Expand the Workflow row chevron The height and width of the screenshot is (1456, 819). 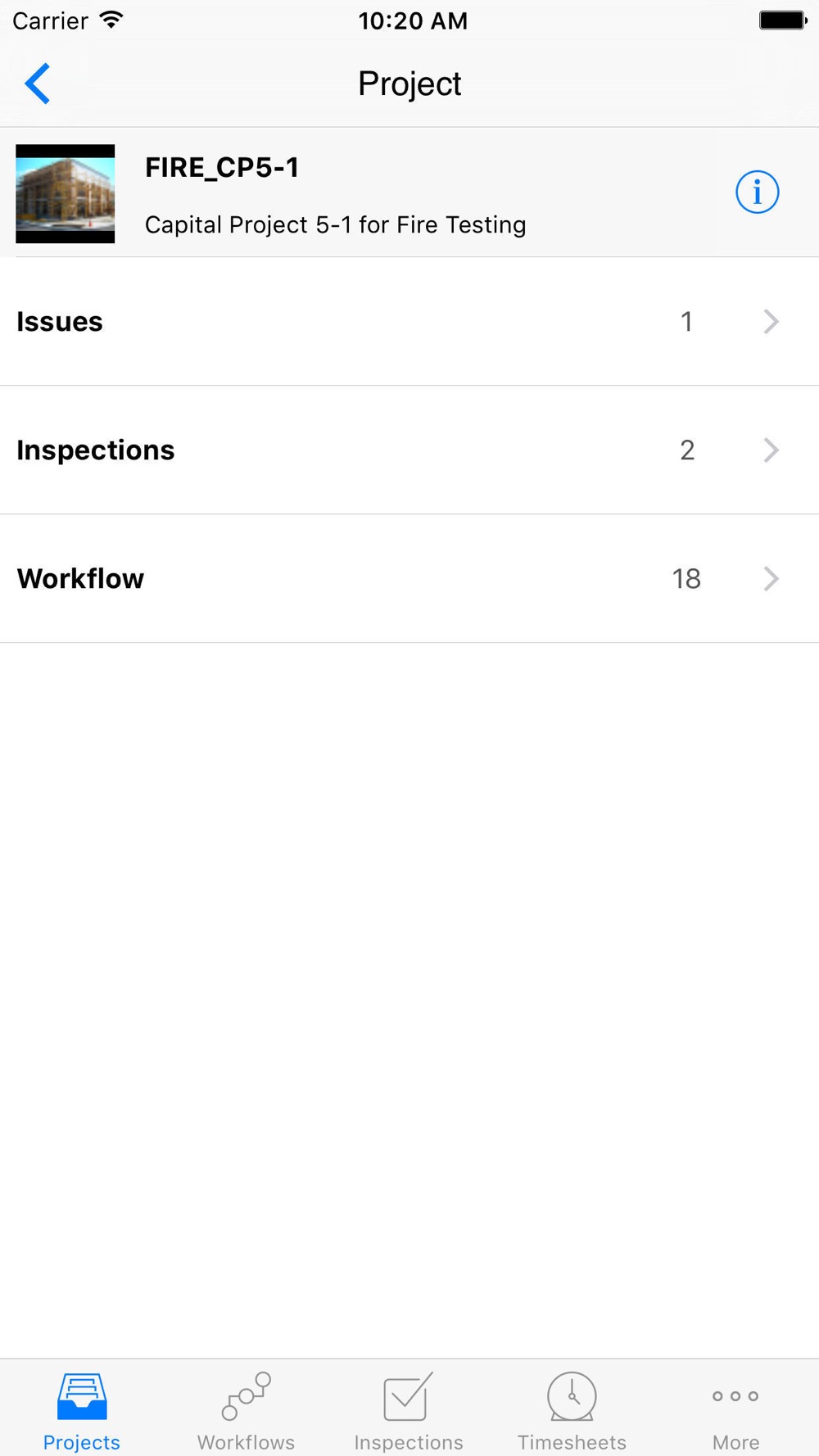click(x=771, y=579)
